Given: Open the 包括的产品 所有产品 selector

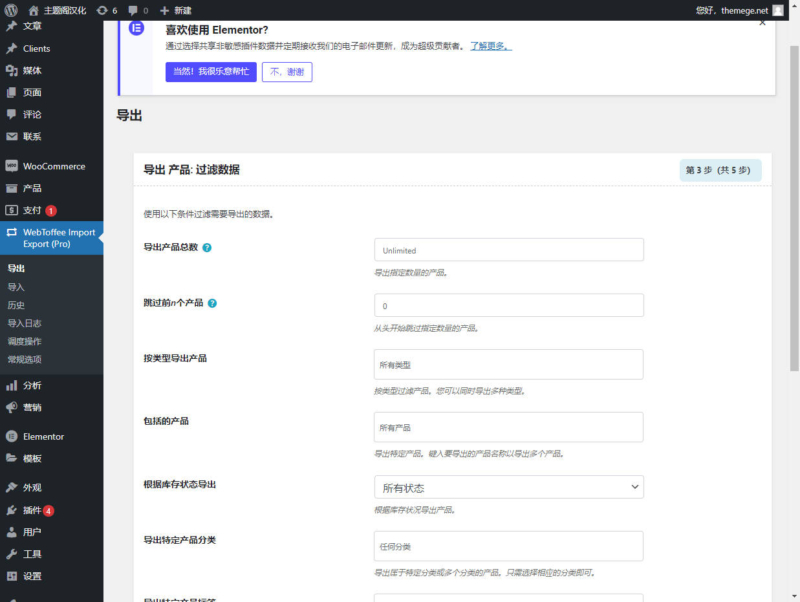Looking at the screenshot, I should click(x=509, y=427).
